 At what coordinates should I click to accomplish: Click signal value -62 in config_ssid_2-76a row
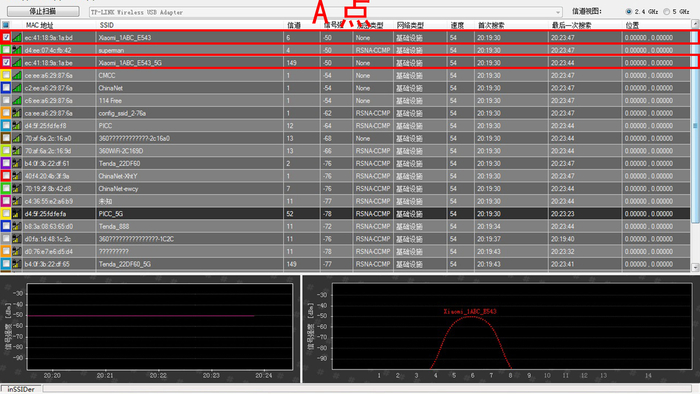pyautogui.click(x=327, y=113)
